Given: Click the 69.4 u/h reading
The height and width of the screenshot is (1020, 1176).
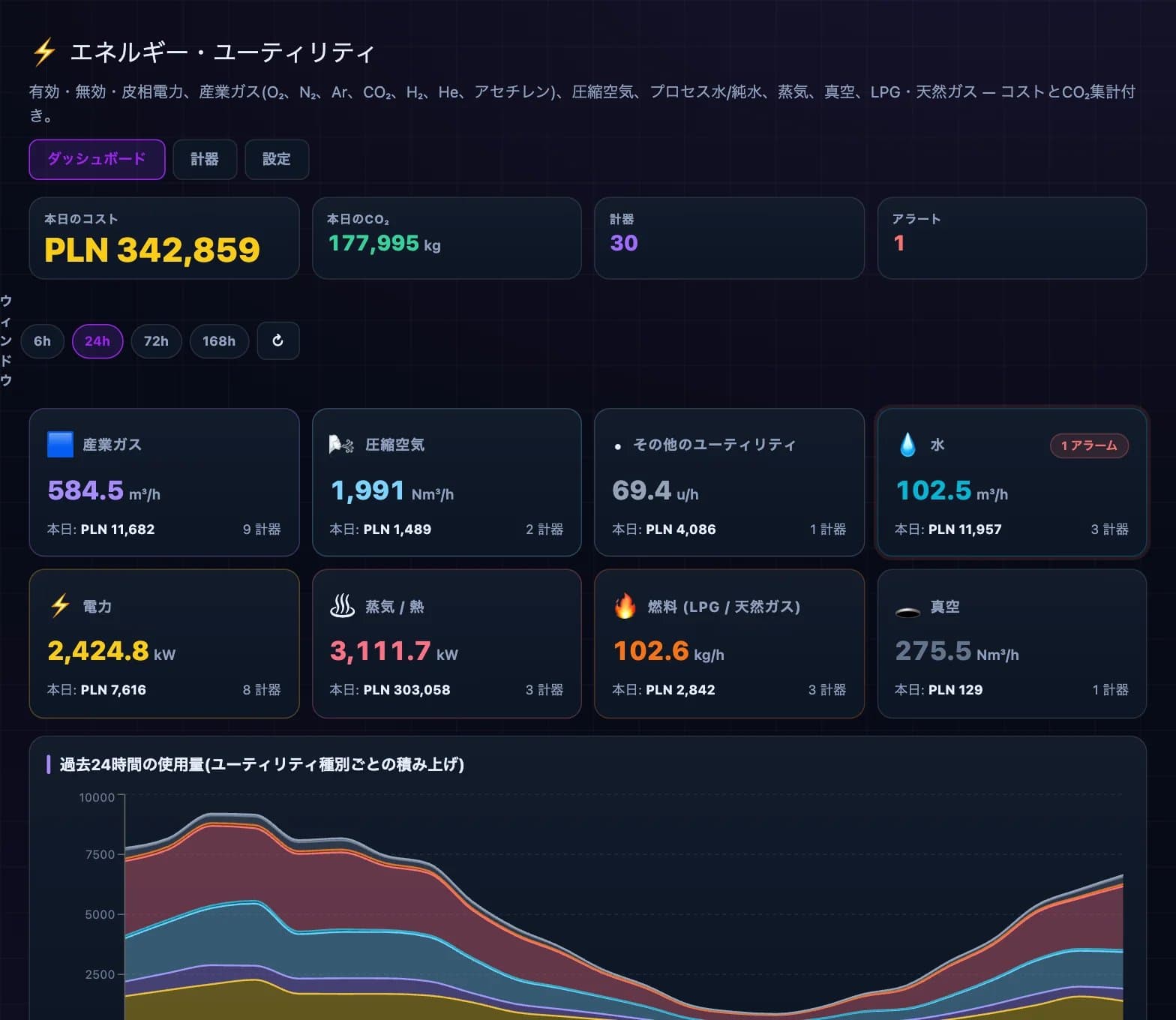Looking at the screenshot, I should [655, 490].
